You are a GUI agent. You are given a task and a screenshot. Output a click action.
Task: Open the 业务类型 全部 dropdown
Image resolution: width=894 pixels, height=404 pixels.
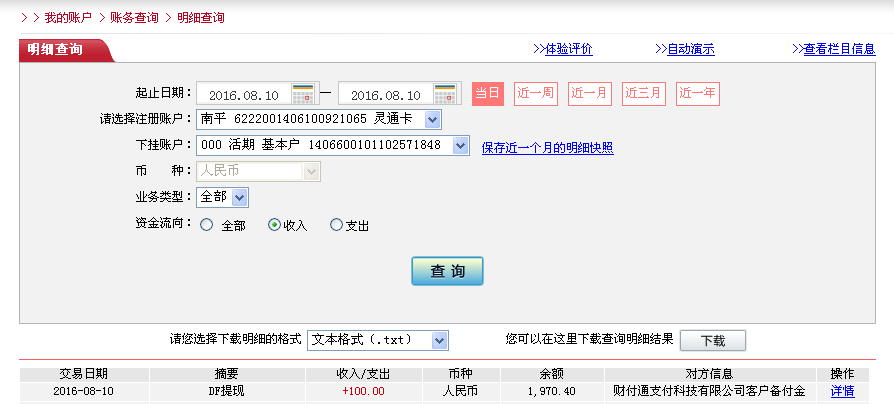pos(240,198)
